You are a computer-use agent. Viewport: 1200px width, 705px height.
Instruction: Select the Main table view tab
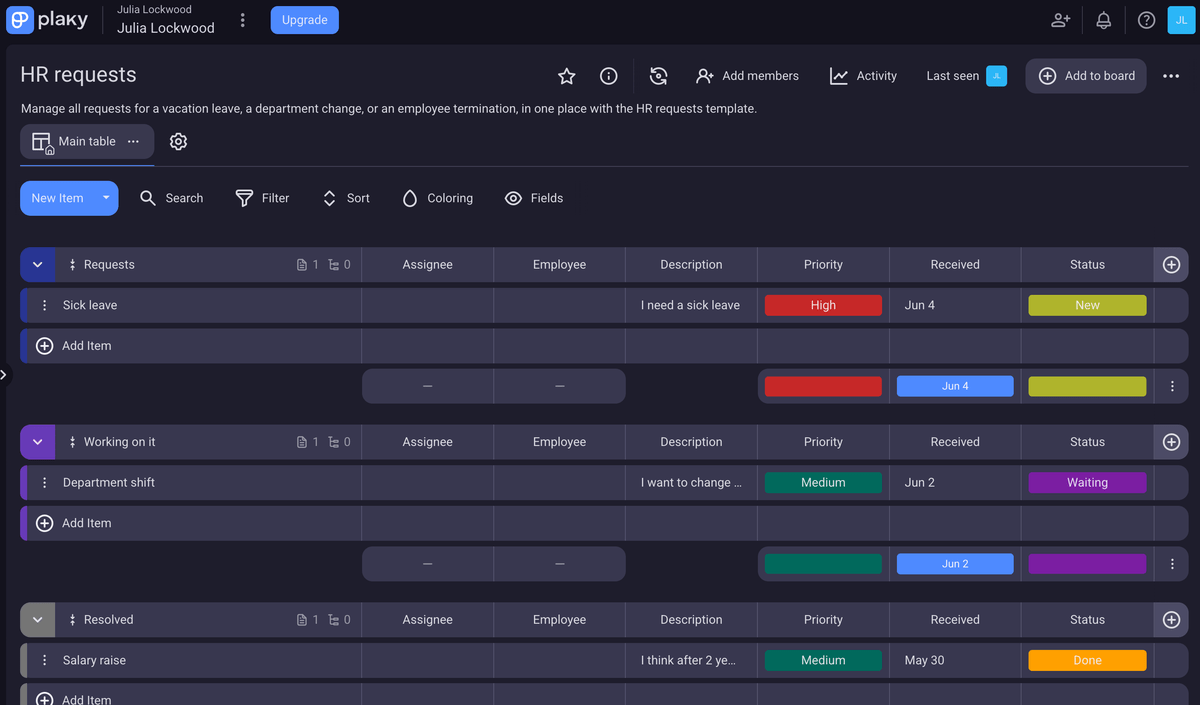(x=75, y=142)
